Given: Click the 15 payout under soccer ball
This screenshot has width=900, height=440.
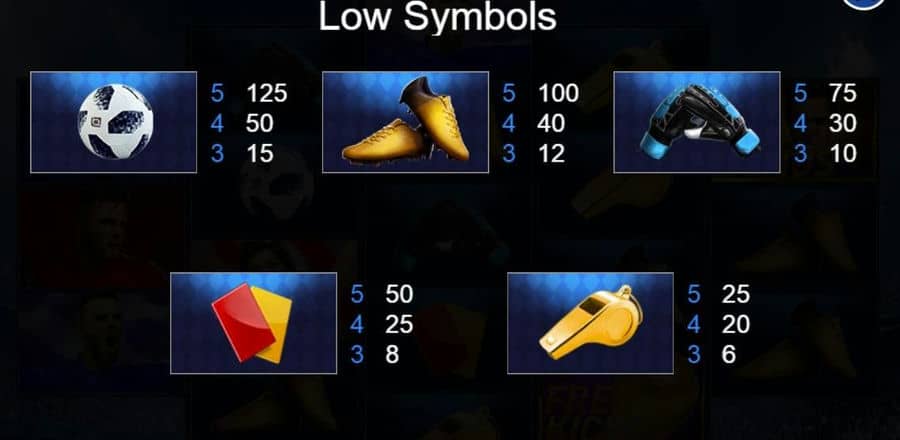Looking at the screenshot, I should click(x=260, y=154).
